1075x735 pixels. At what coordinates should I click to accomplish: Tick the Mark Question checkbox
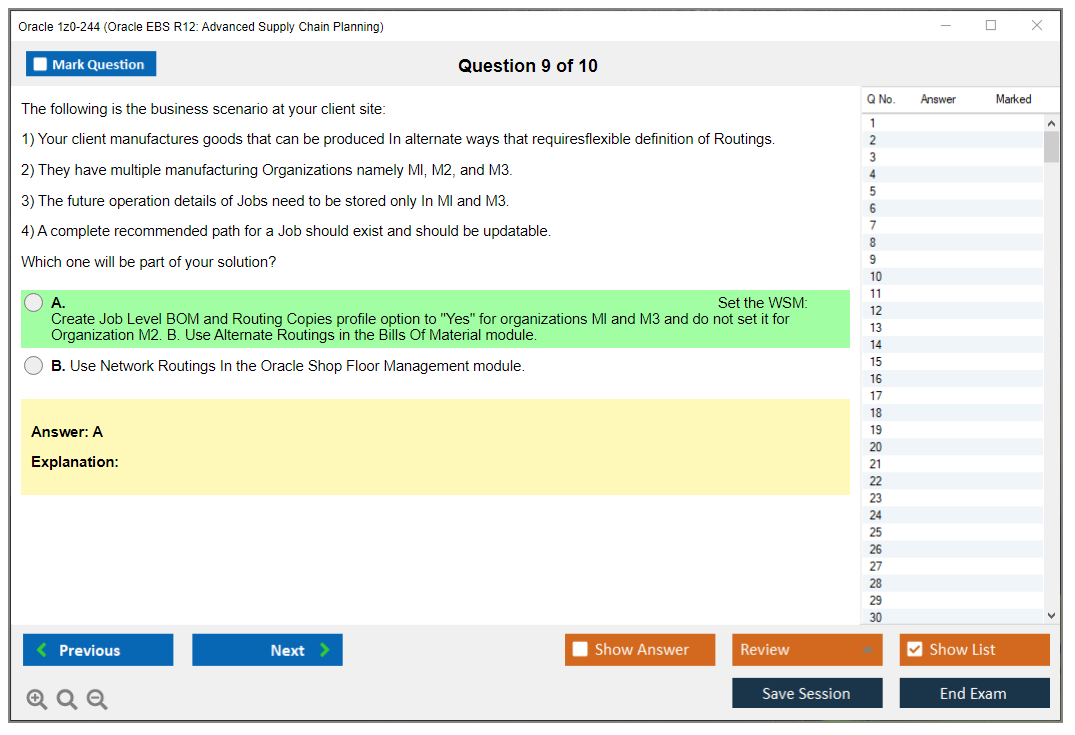[41, 65]
